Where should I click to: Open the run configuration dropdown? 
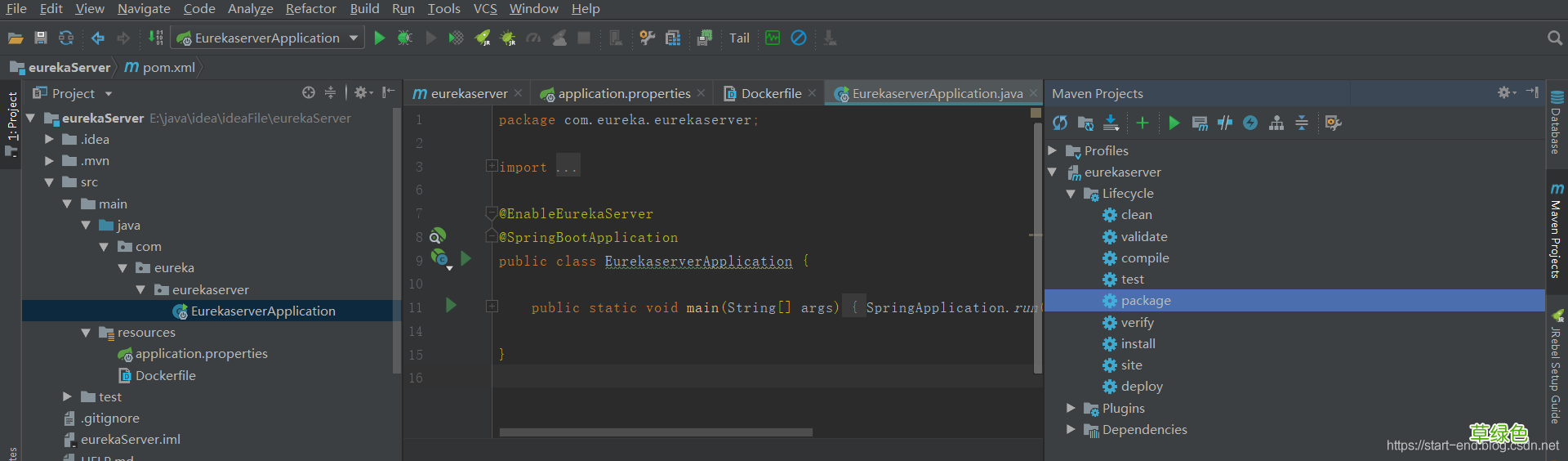click(353, 38)
